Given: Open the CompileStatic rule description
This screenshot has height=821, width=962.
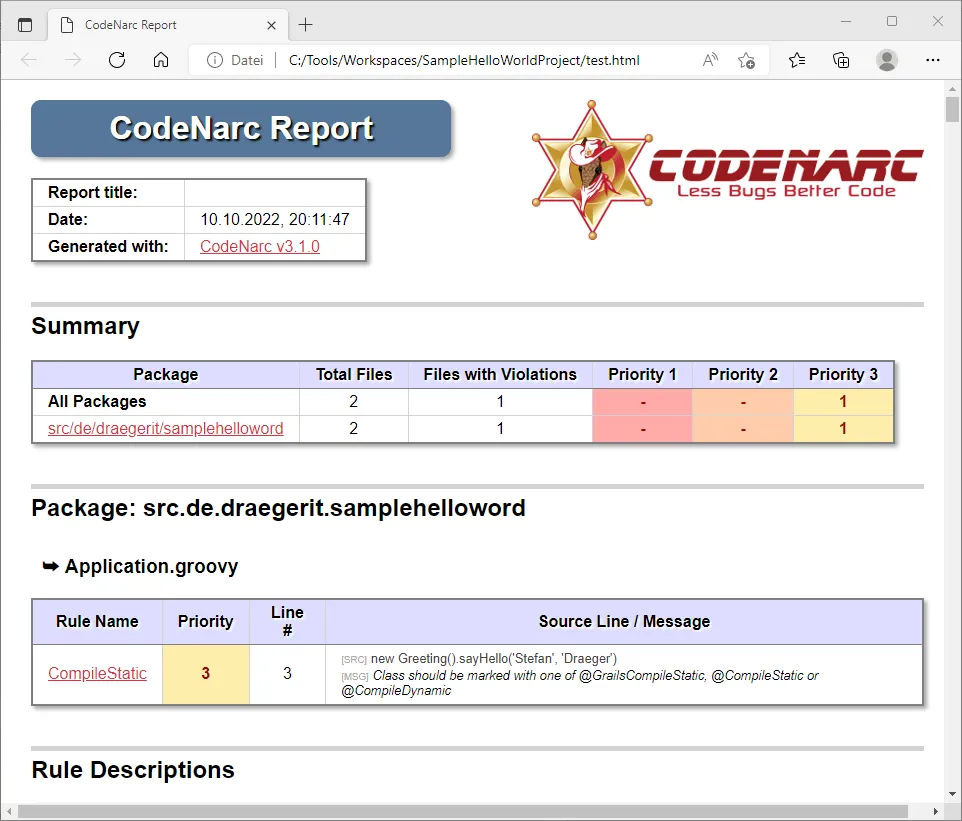Looking at the screenshot, I should point(97,673).
